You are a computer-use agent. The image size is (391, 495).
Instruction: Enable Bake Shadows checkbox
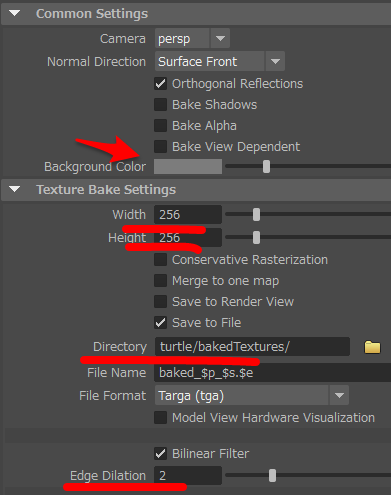pyautogui.click(x=160, y=104)
